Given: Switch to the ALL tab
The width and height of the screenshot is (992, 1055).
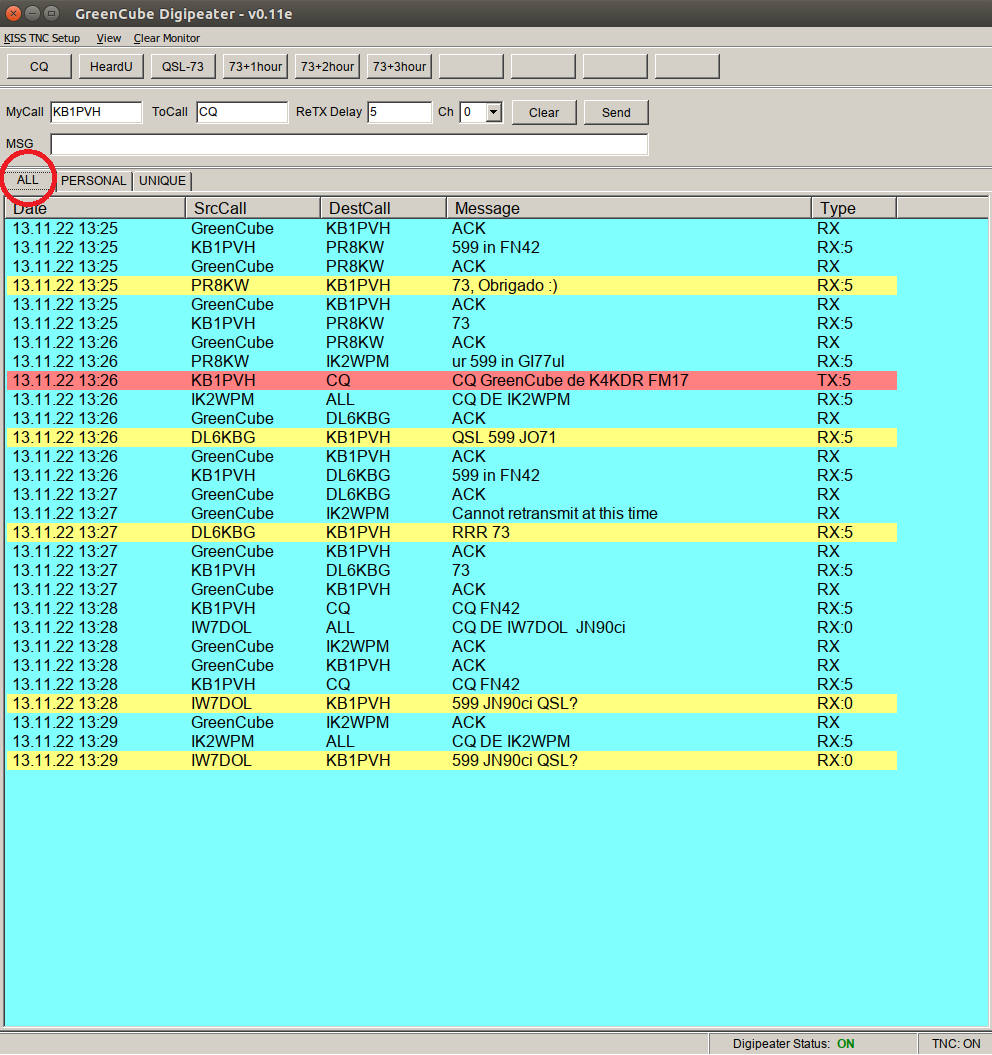Looking at the screenshot, I should 28,180.
